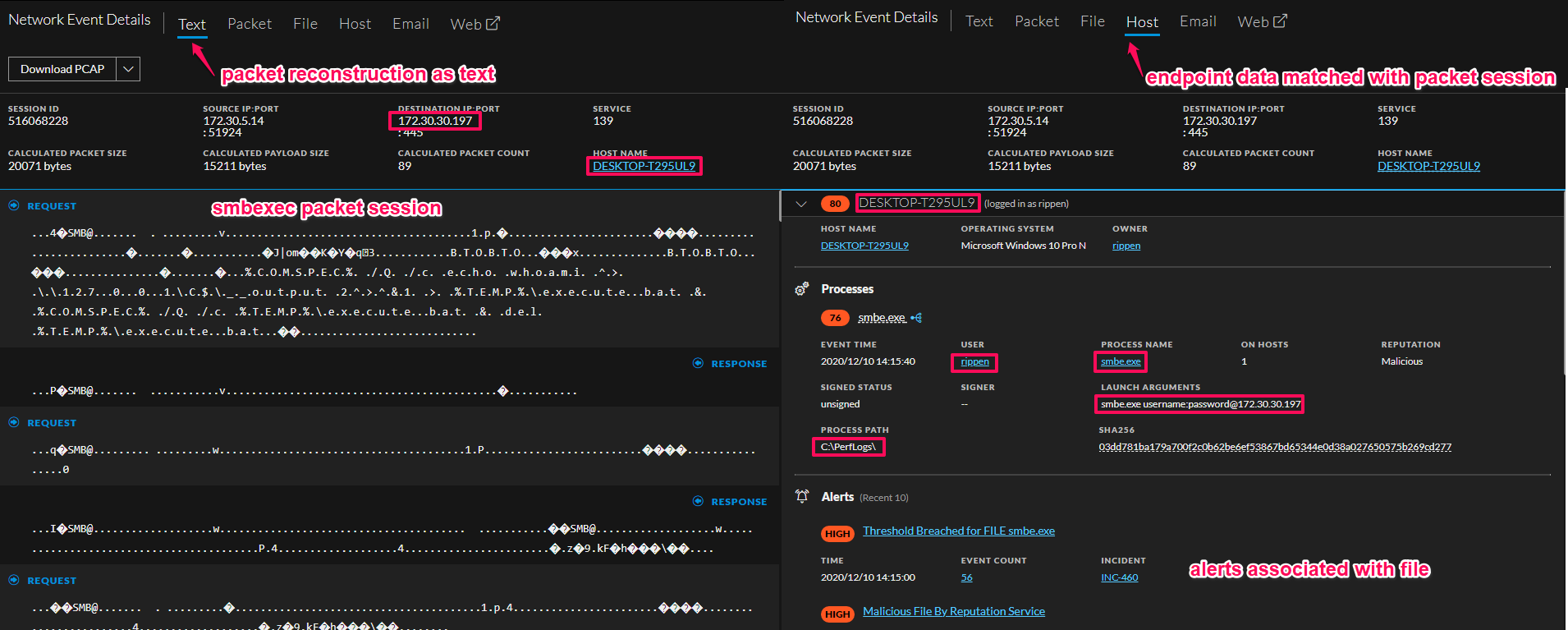
Task: Click the Processes gears icon
Action: (802, 289)
